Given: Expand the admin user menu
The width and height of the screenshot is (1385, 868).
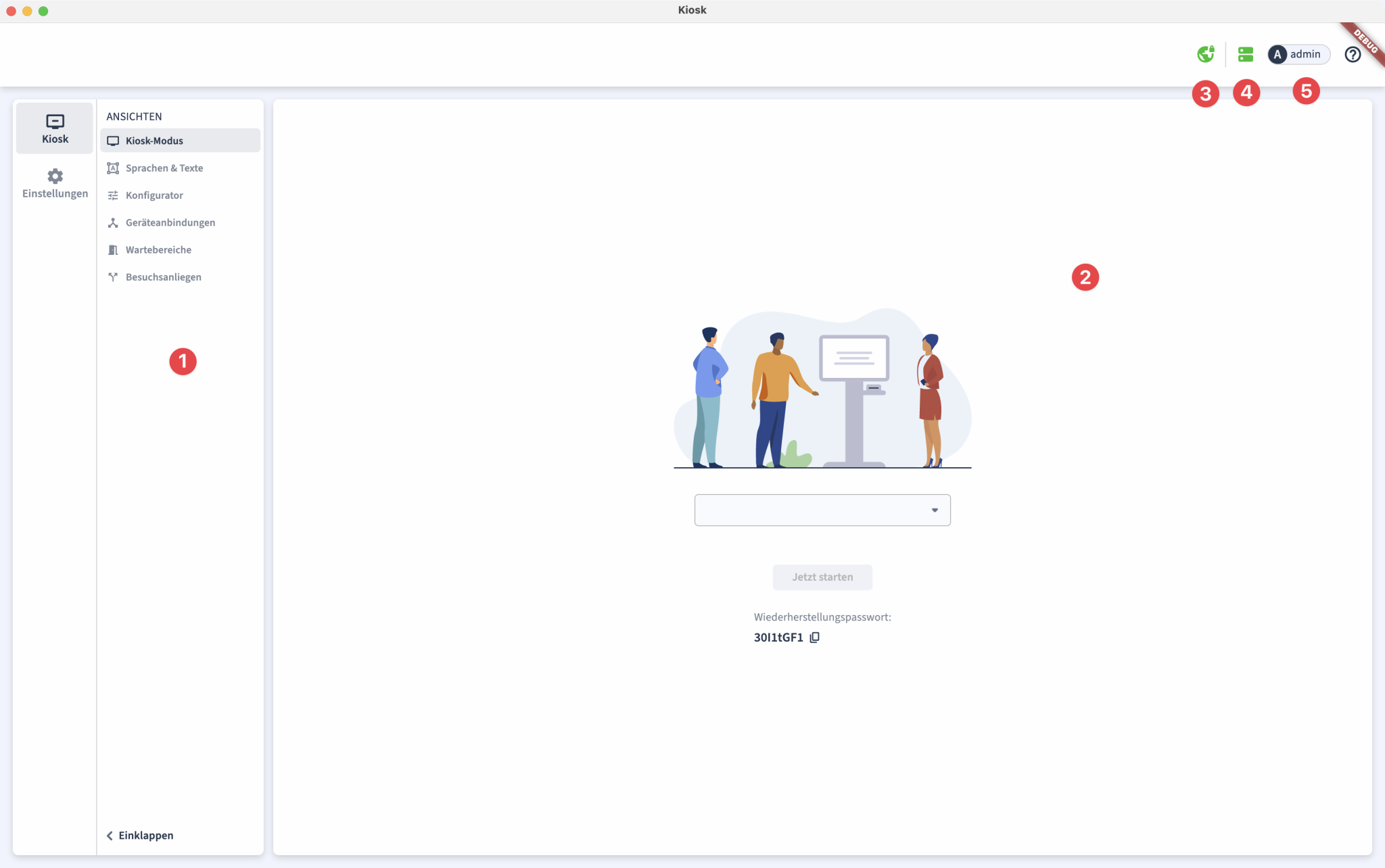Looking at the screenshot, I should pyautogui.click(x=1304, y=54).
